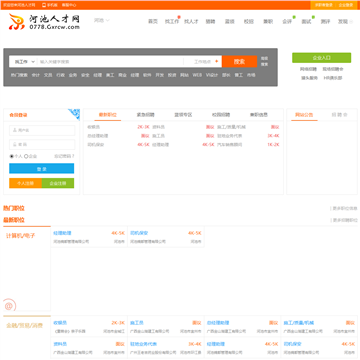Click the green 企业注册 button
The height and width of the screenshot is (360, 360).
tap(58, 183)
